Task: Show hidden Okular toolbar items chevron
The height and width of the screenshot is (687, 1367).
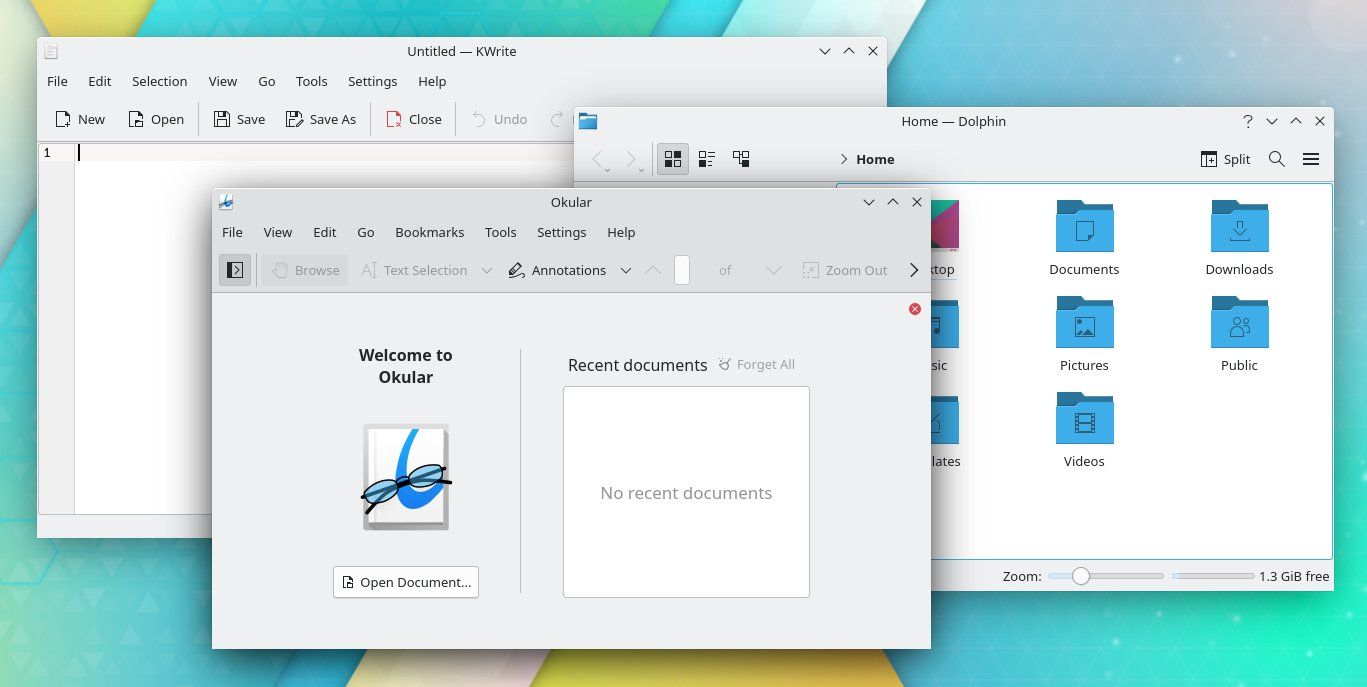Action: coord(913,270)
